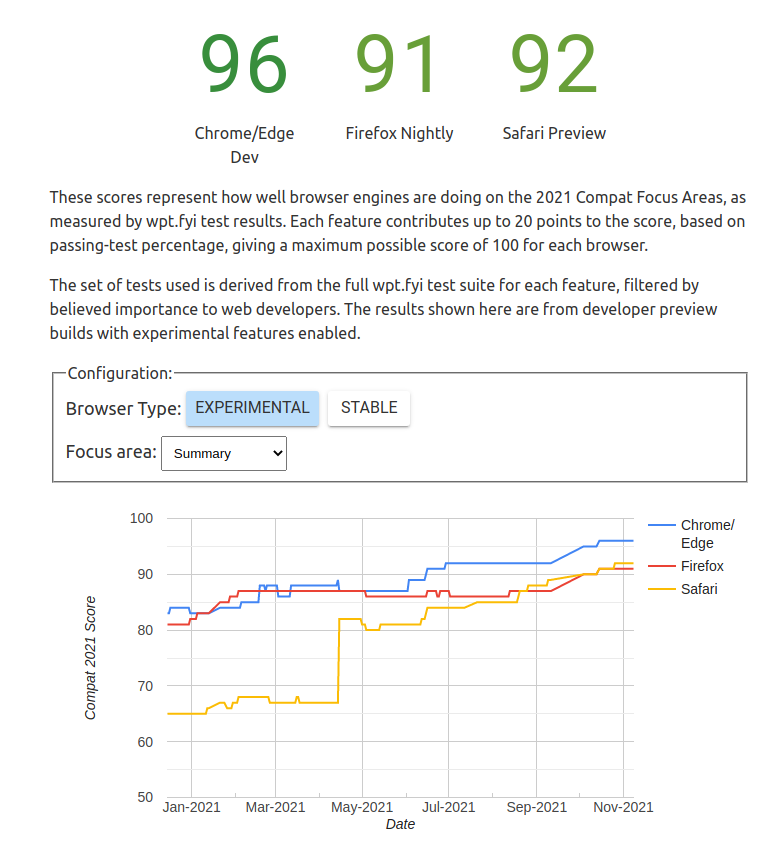Screen dimensions: 782x860
Task: Select the EXPERIMENTAL browser type
Action: [252, 408]
